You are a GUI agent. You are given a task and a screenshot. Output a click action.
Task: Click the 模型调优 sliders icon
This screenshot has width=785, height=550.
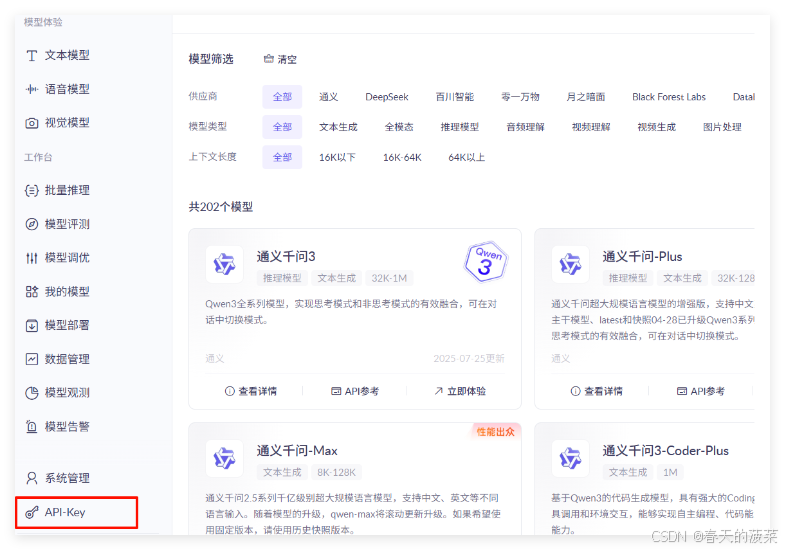(x=32, y=258)
